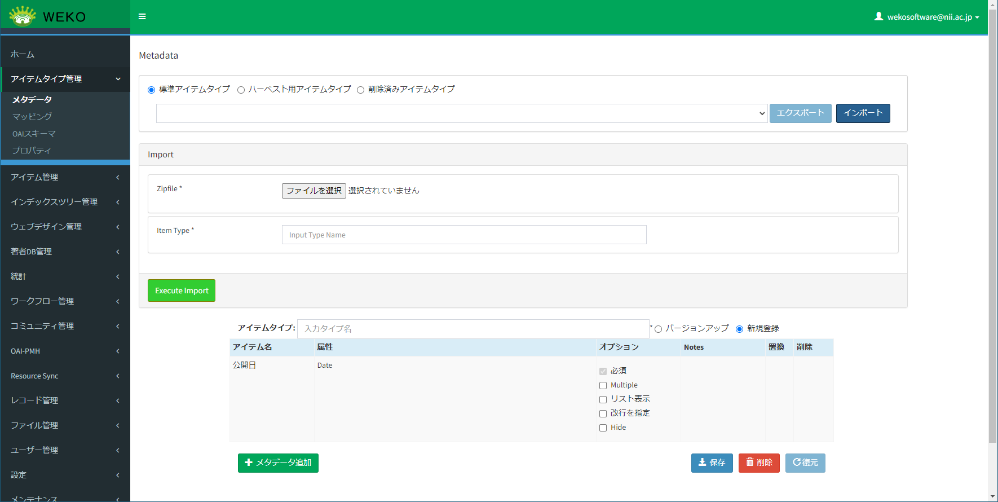Screen dimensions: 998x502
Task: Click the restore button with refresh icon
Action: click(805, 463)
